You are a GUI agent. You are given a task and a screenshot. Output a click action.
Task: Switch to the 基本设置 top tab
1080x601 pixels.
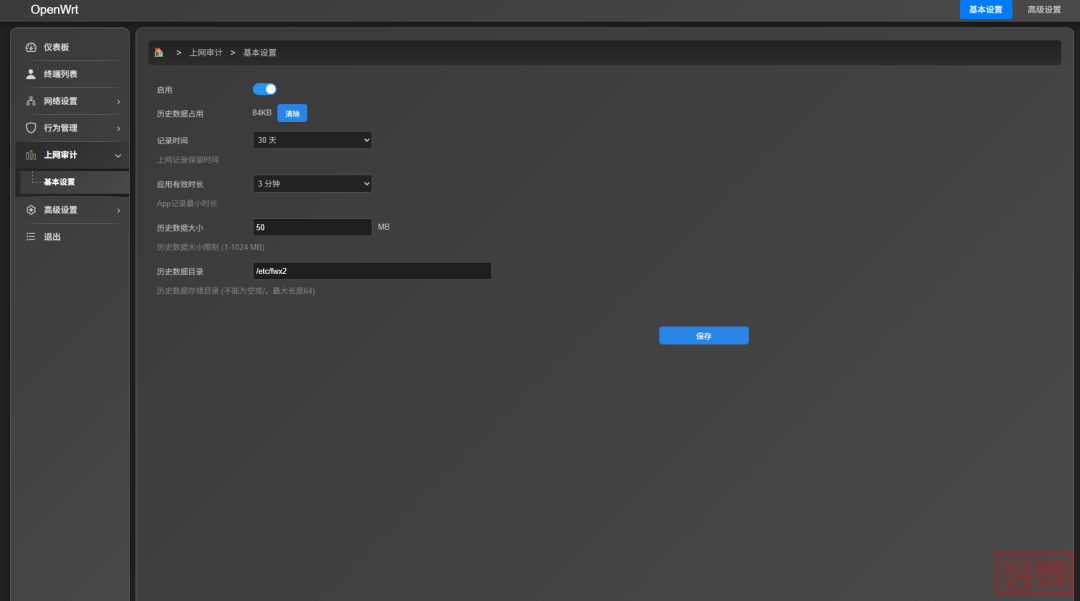click(x=985, y=9)
